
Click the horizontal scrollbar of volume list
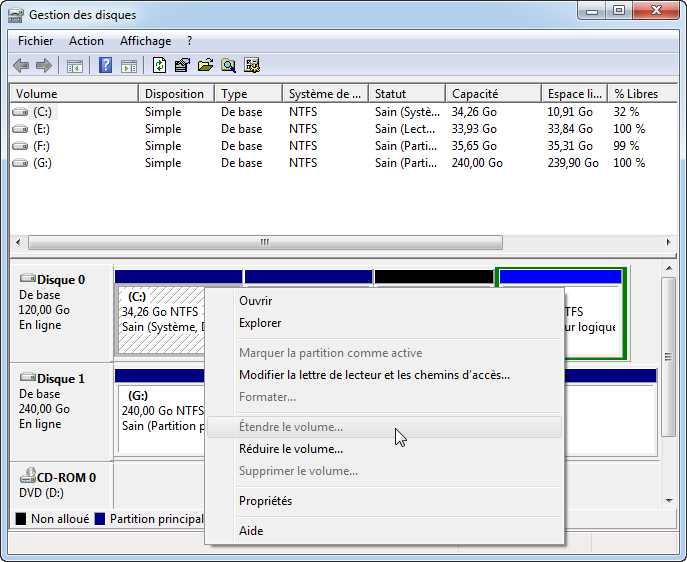tap(264, 242)
